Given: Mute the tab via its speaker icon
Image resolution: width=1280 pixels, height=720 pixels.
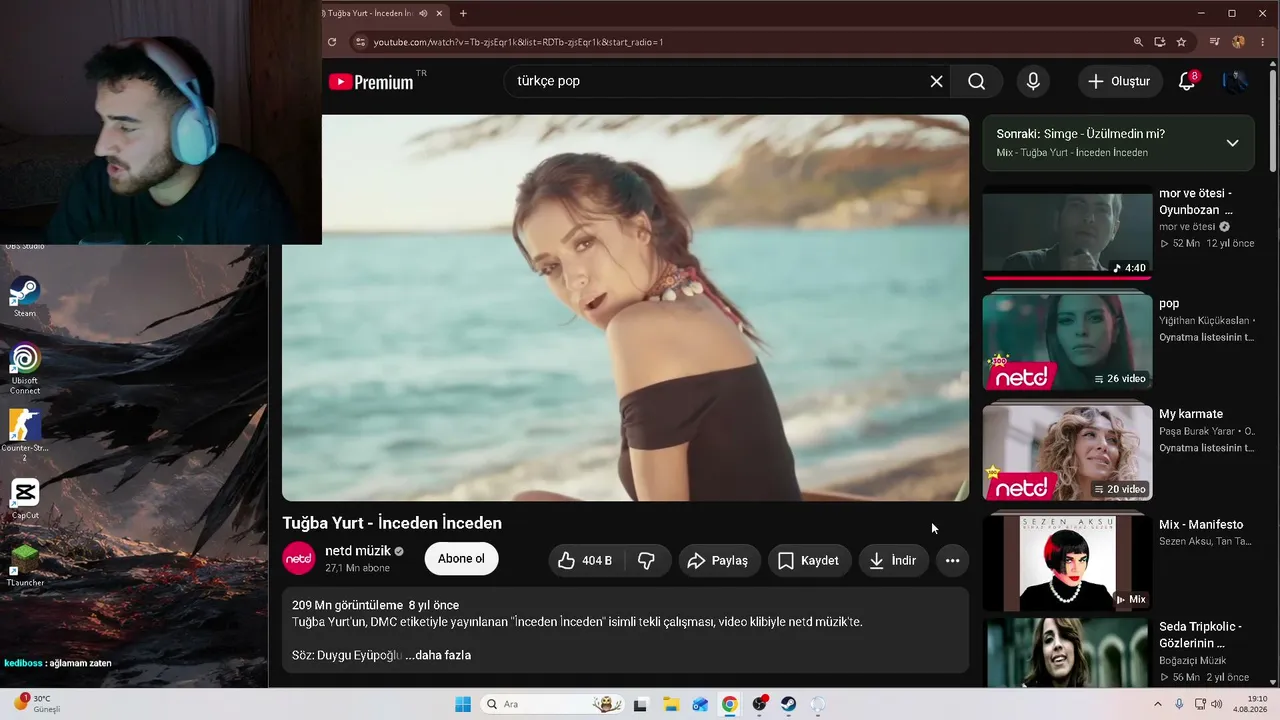Looking at the screenshot, I should click(x=424, y=13).
